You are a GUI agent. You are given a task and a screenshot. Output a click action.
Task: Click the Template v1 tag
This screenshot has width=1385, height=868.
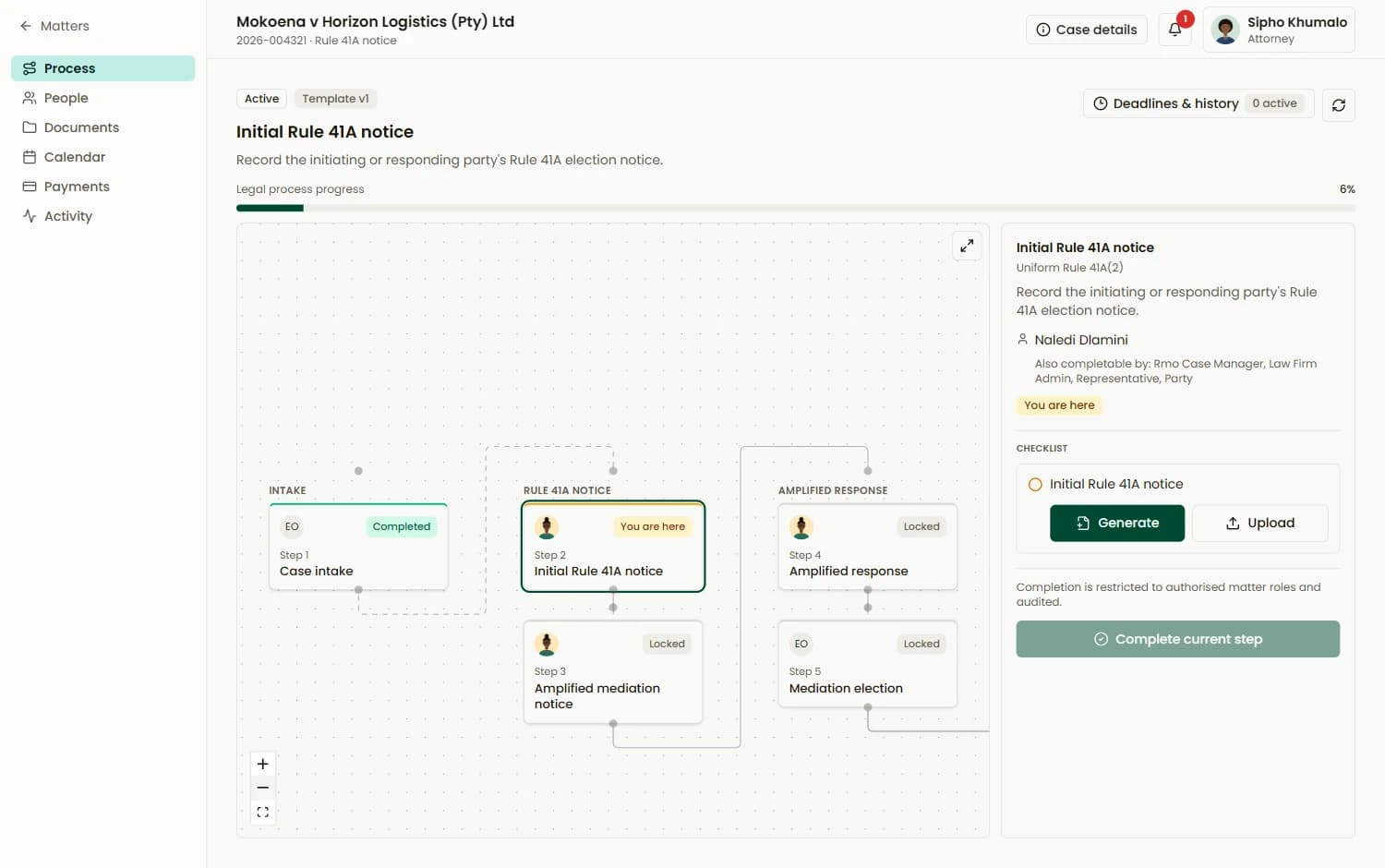(335, 99)
